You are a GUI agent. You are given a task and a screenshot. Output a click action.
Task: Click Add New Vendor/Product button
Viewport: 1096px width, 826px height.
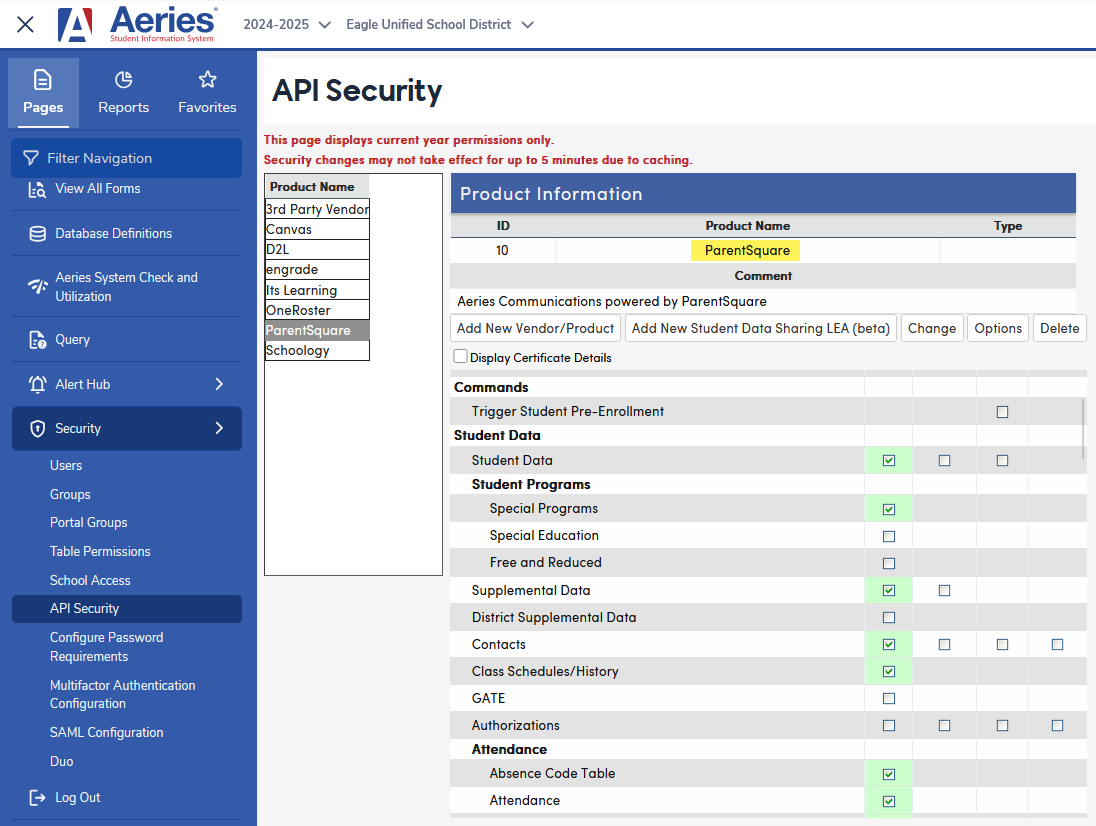[x=535, y=328]
